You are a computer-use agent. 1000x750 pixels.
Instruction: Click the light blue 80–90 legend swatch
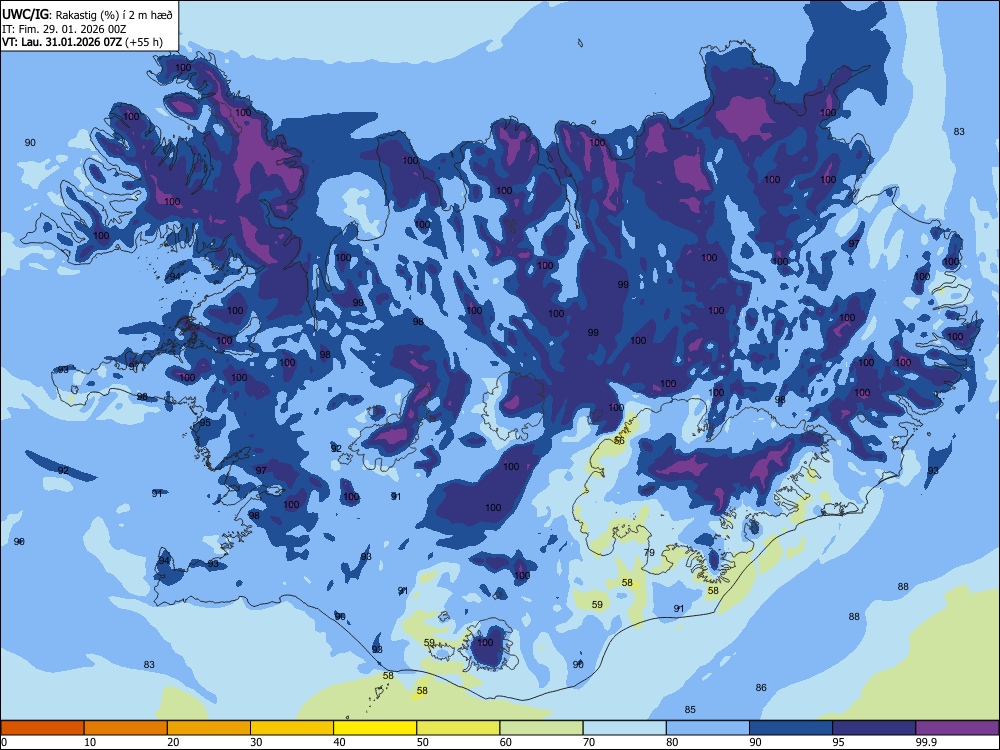[708, 728]
